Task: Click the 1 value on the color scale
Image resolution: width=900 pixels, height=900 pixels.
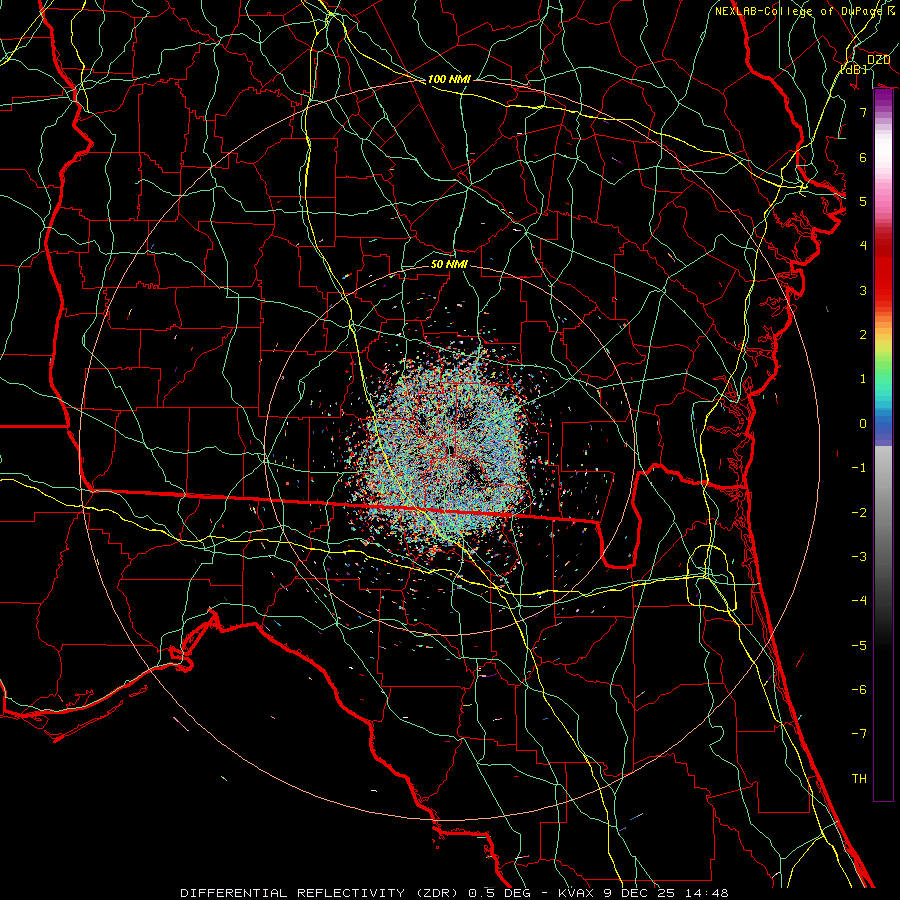Action: (863, 379)
